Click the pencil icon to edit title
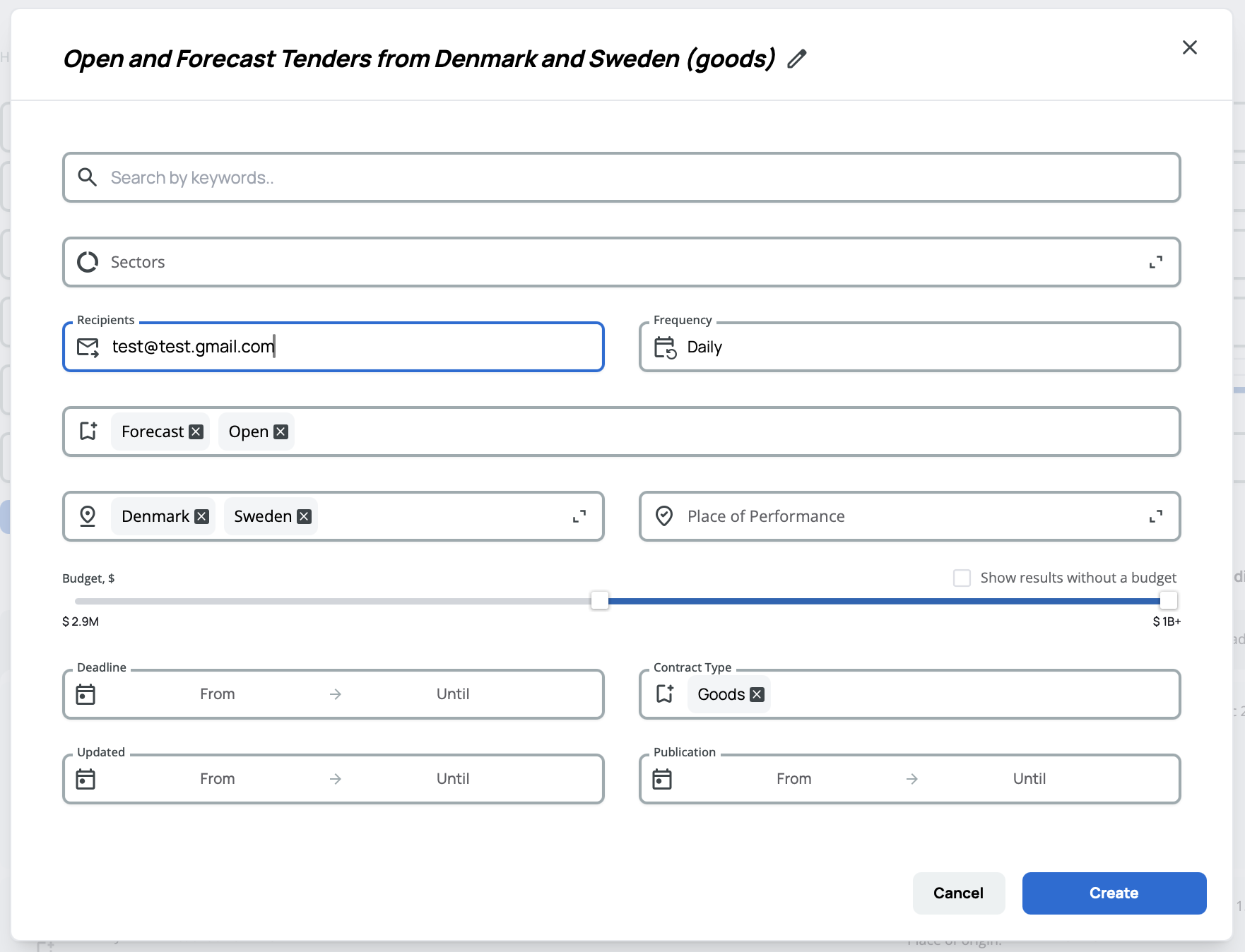Screen dimensions: 1245x952 [796, 59]
